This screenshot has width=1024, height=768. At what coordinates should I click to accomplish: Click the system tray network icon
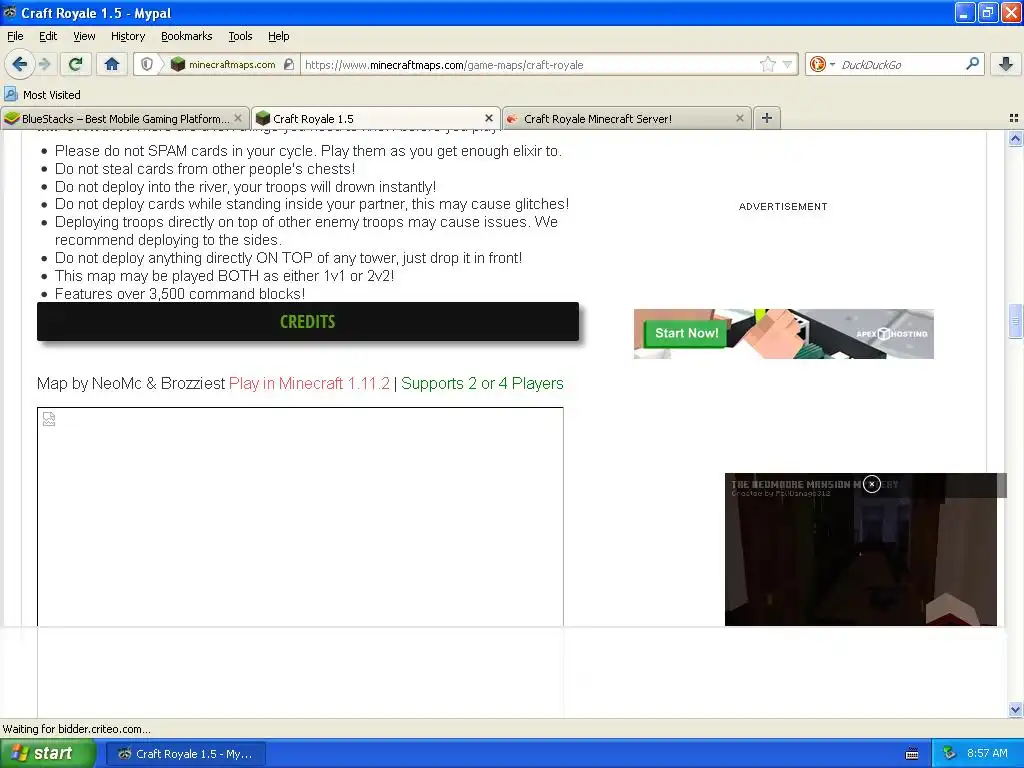point(949,754)
